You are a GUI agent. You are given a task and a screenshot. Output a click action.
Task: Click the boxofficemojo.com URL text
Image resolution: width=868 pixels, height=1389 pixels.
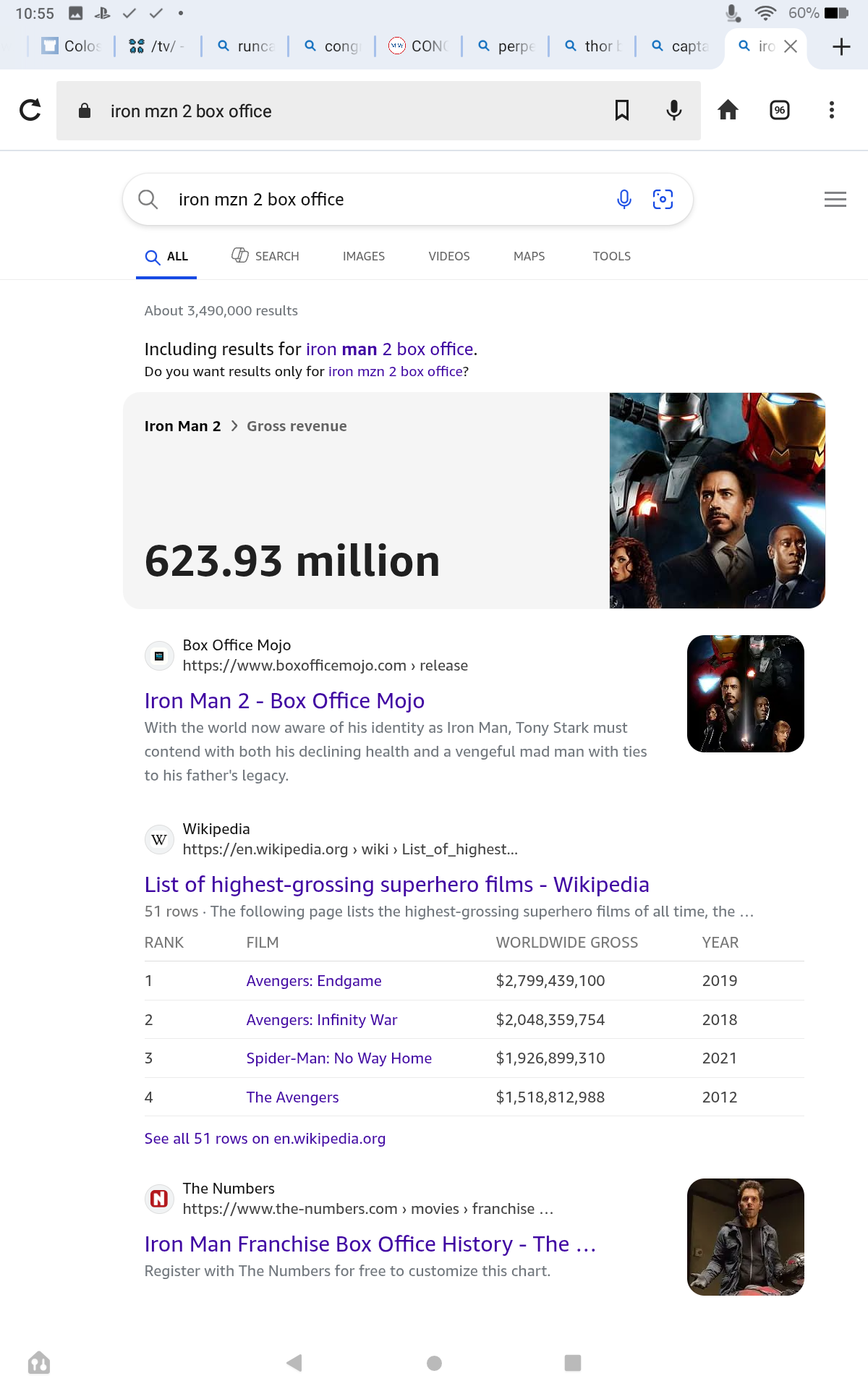click(325, 666)
